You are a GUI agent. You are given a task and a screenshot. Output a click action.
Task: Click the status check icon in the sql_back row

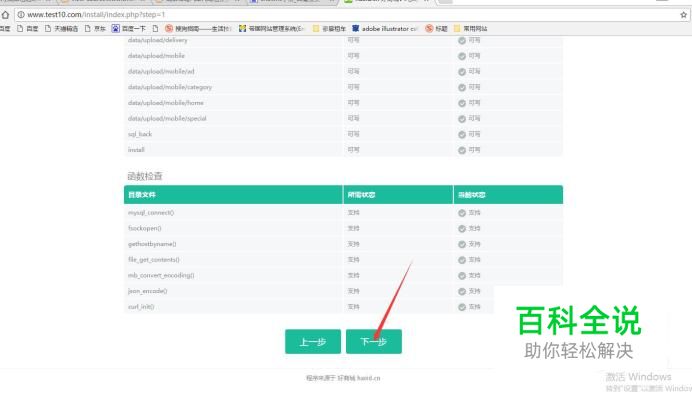462,135
